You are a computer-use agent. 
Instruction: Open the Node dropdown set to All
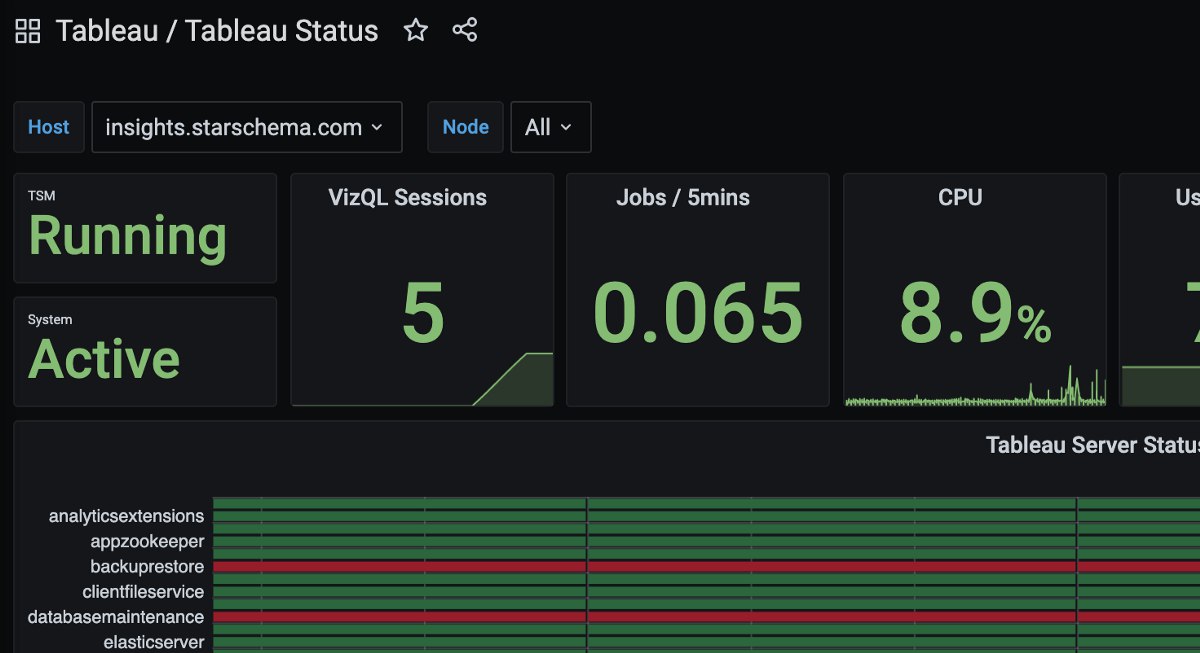click(551, 127)
